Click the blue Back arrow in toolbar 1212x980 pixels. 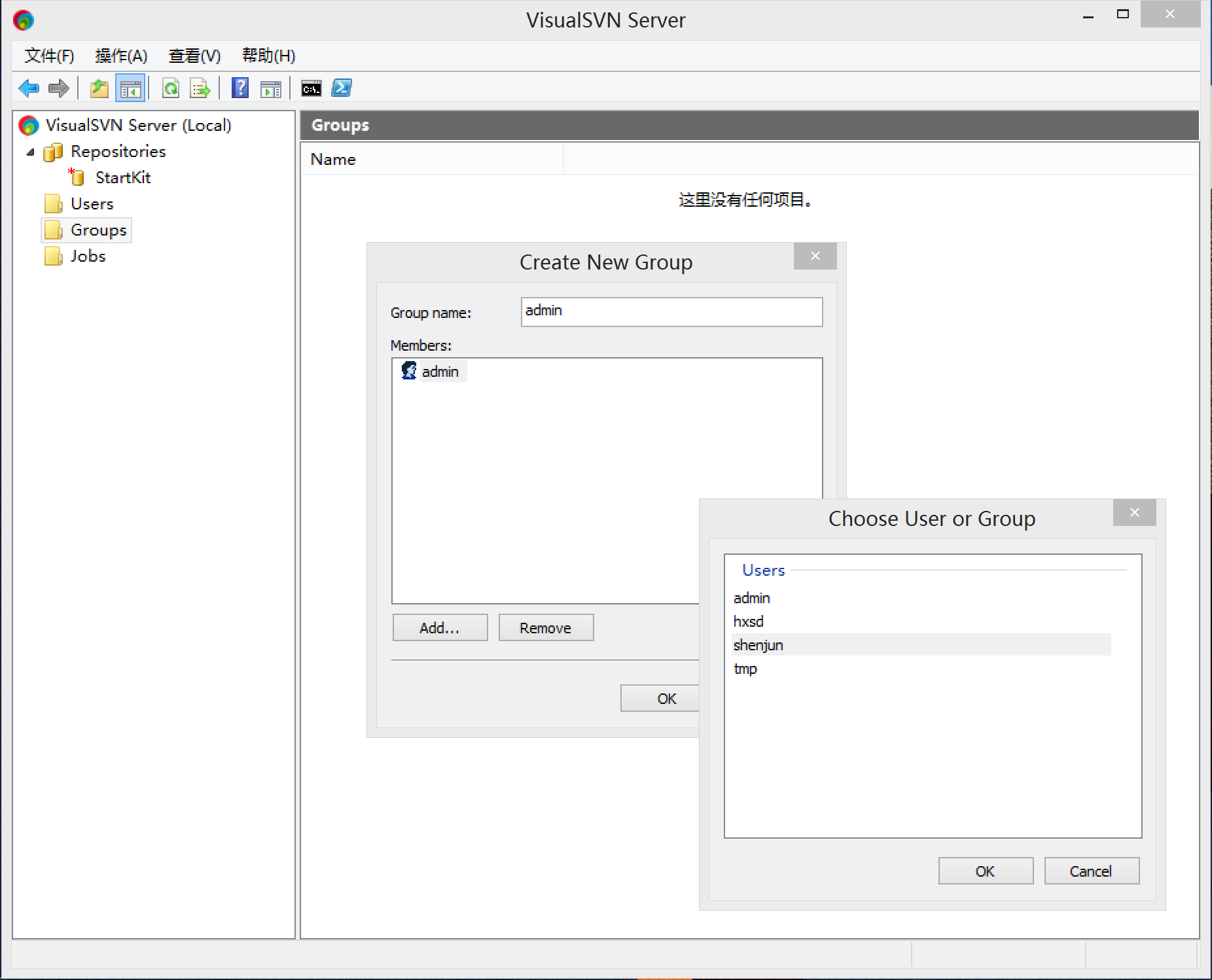pyautogui.click(x=29, y=88)
